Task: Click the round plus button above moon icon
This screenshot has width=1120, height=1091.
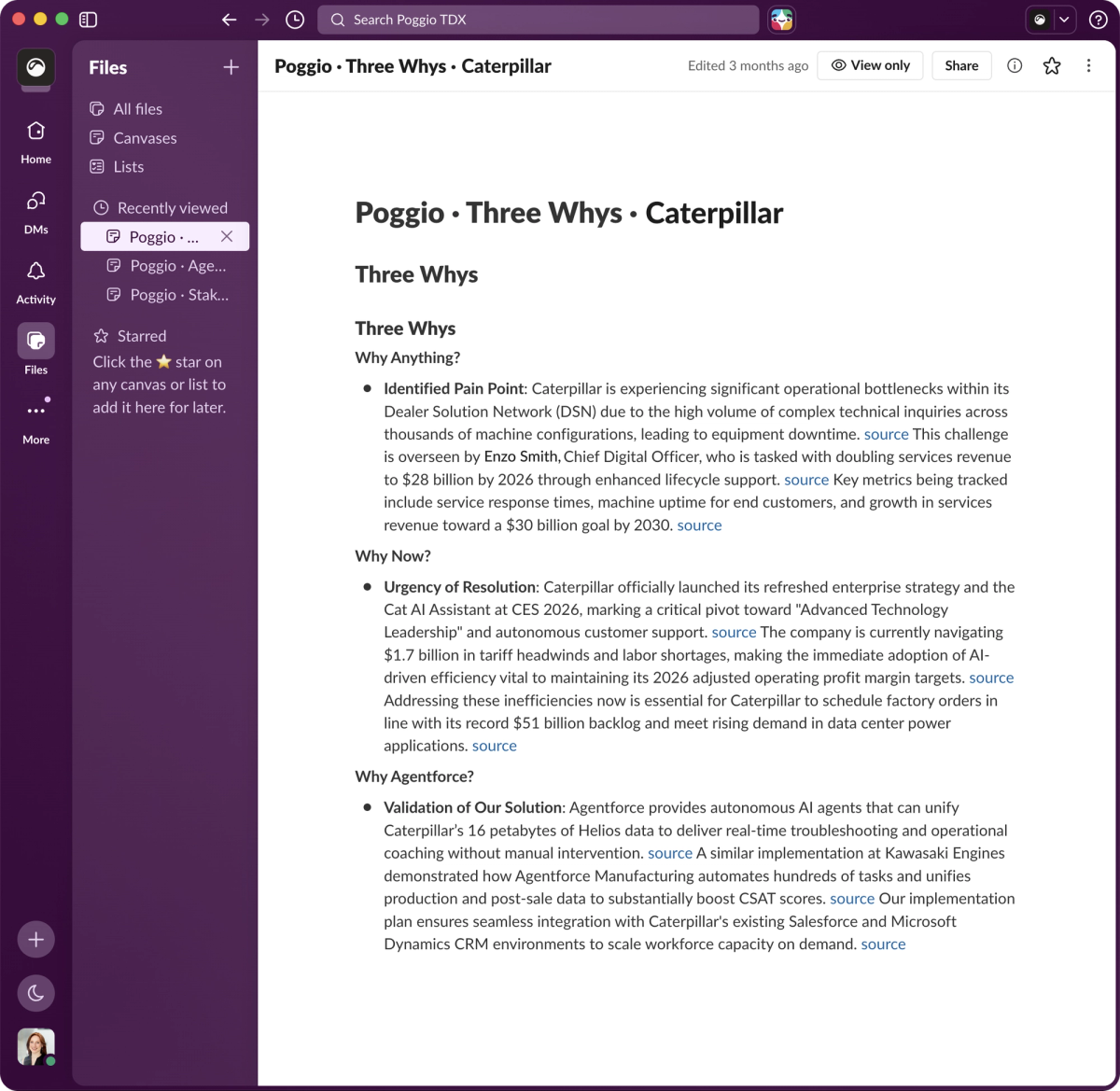Action: (35, 940)
